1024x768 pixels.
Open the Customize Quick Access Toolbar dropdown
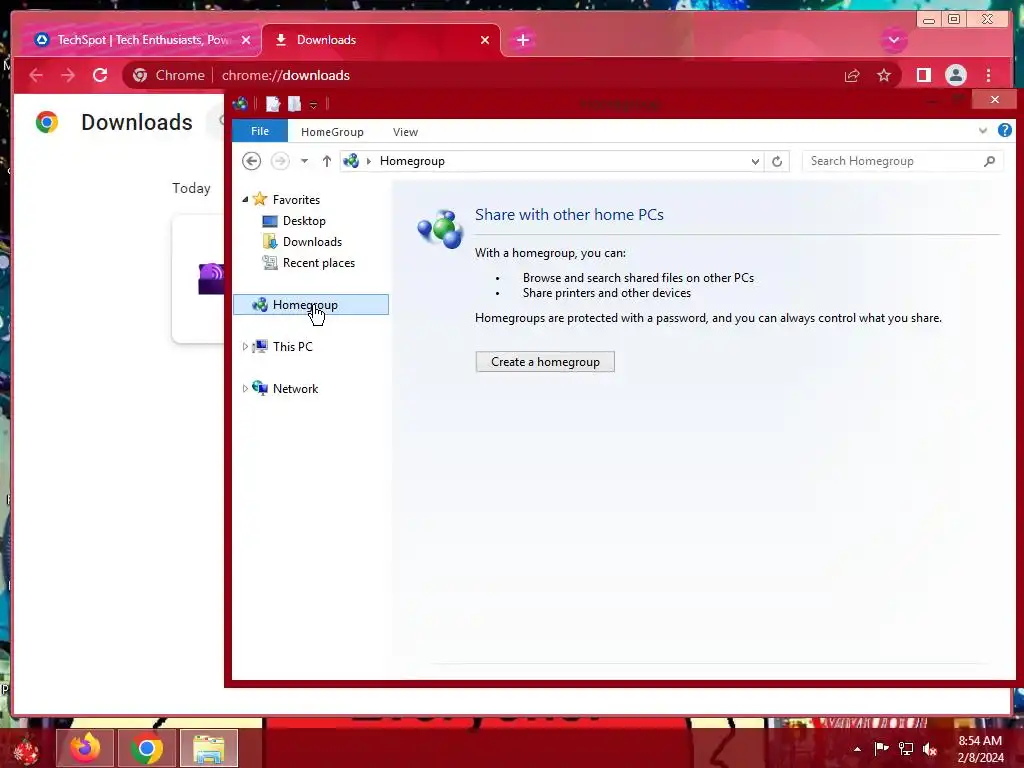tap(313, 105)
